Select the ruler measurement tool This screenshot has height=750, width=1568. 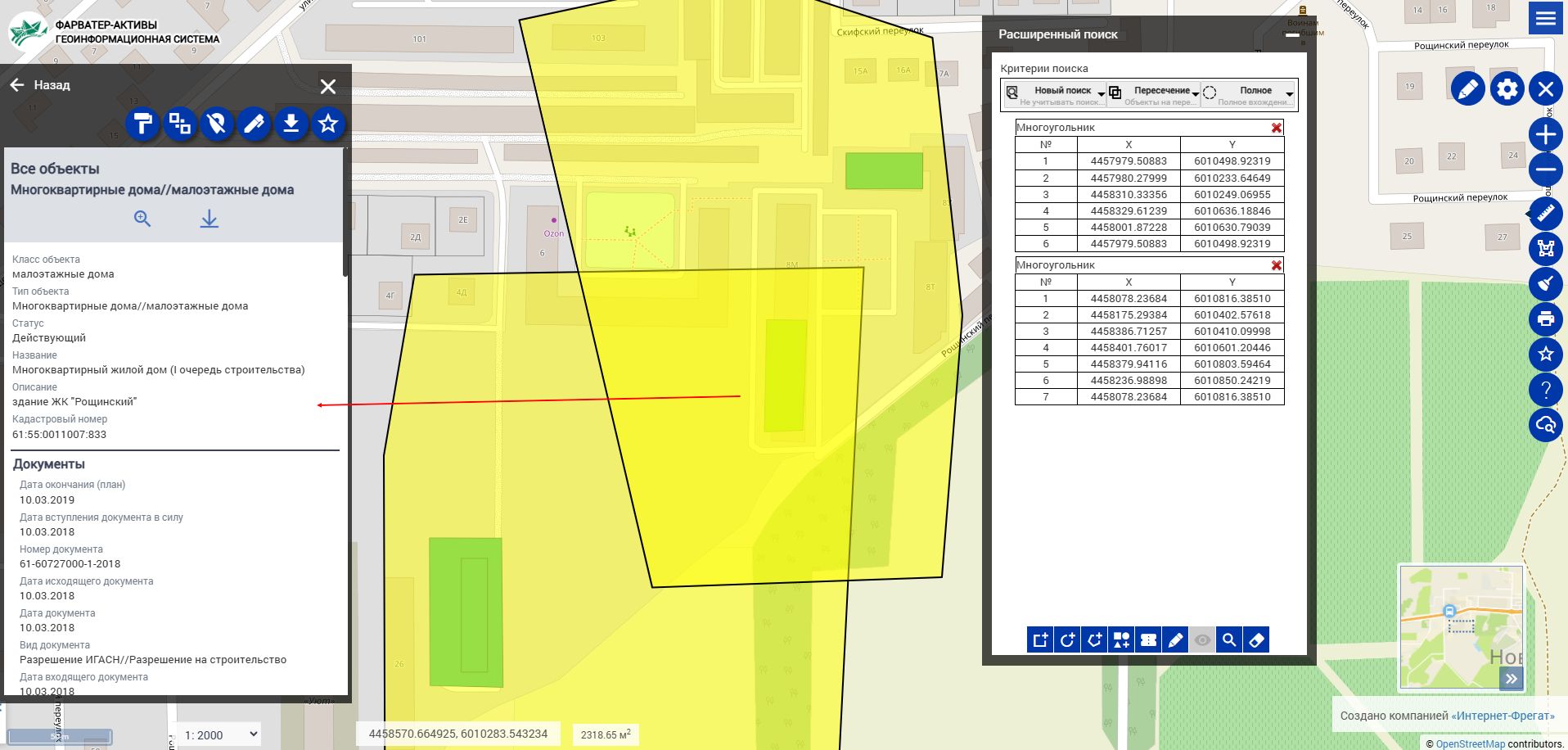1545,215
